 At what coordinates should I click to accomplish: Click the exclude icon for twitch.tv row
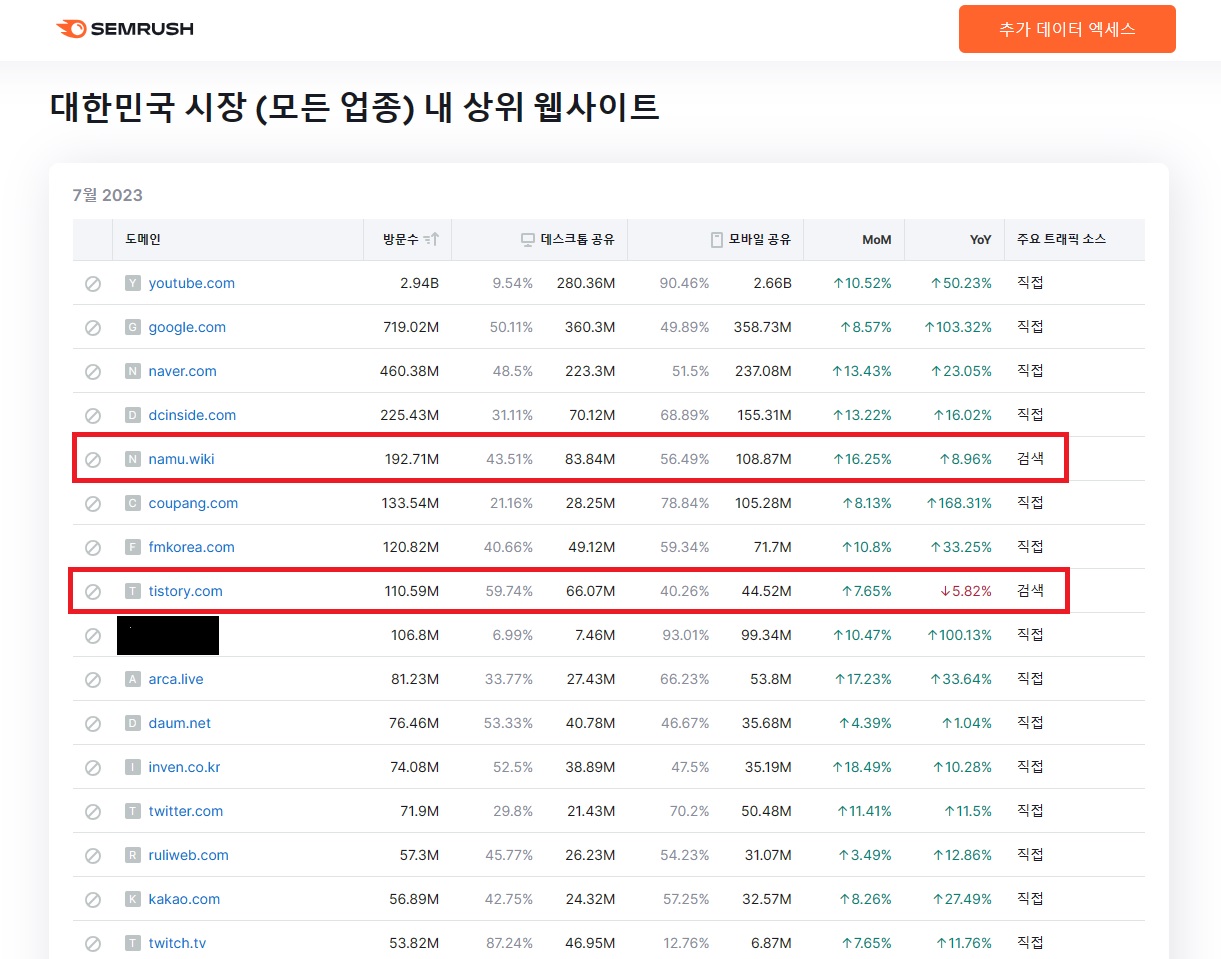93,944
